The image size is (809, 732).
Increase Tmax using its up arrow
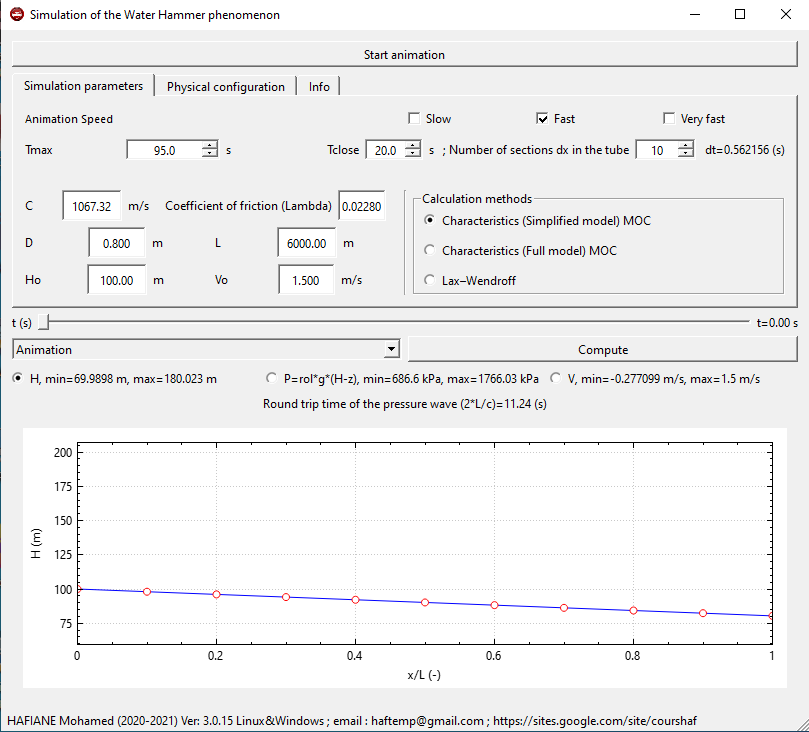[208, 144]
